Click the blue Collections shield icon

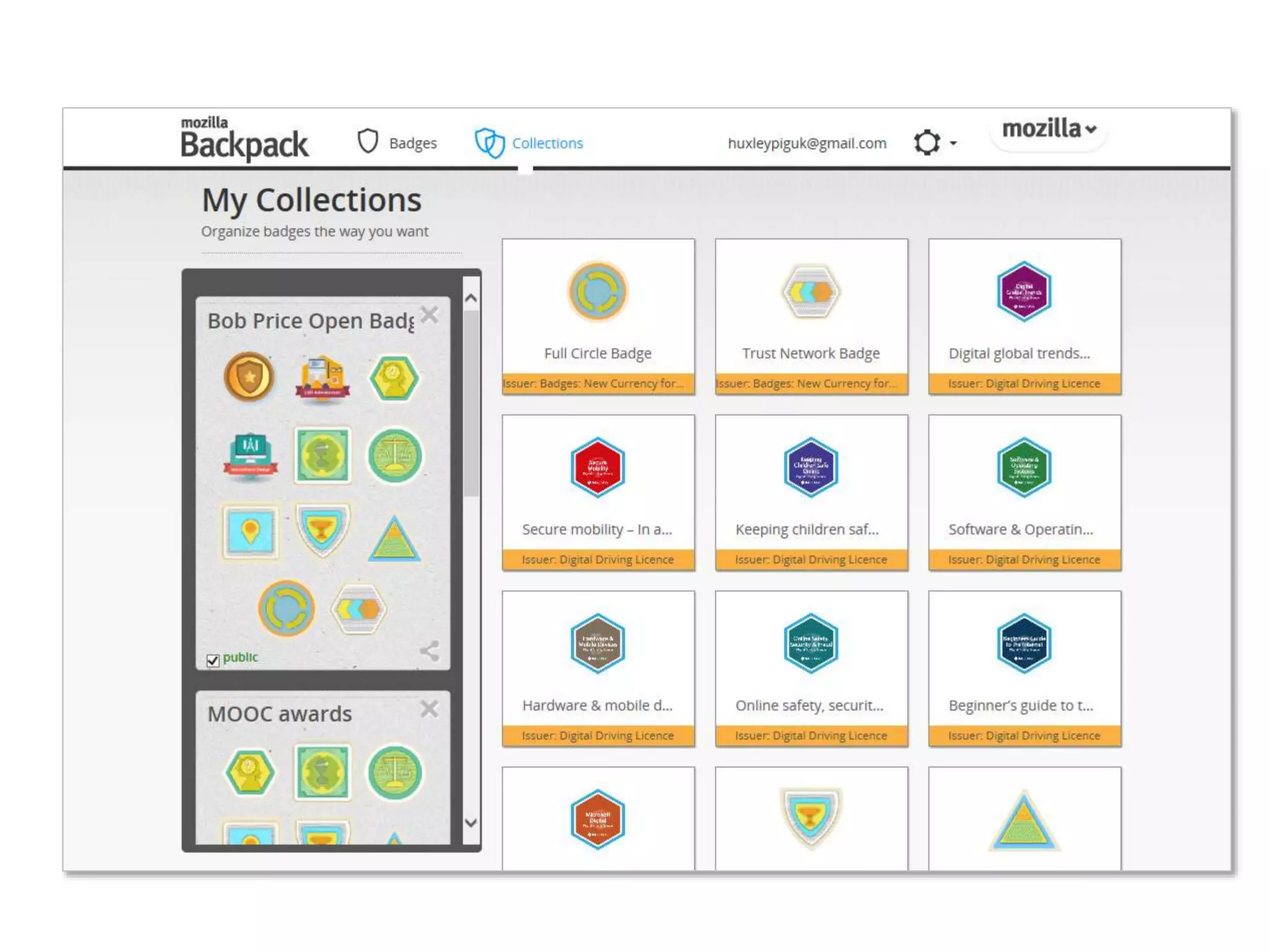(x=489, y=143)
